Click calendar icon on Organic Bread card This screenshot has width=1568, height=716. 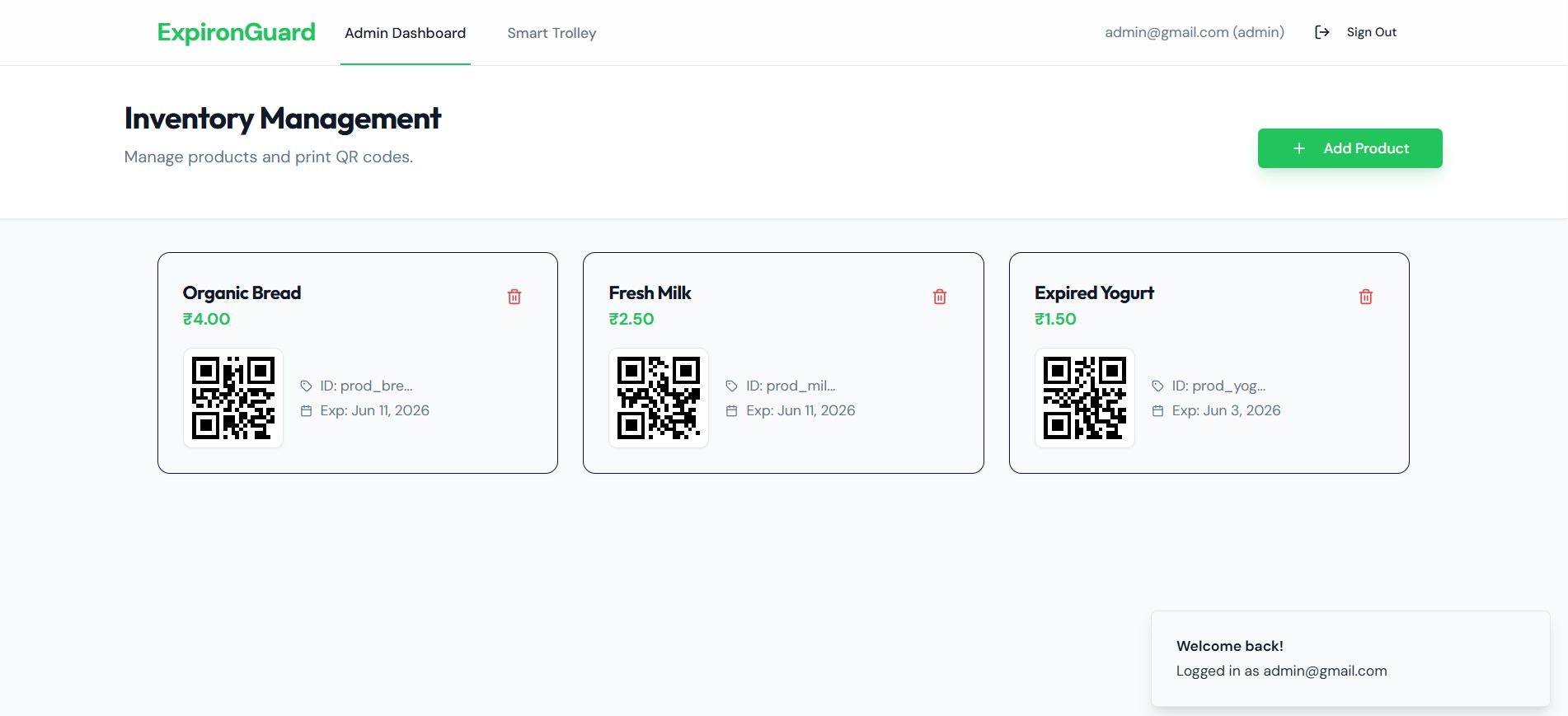(306, 410)
